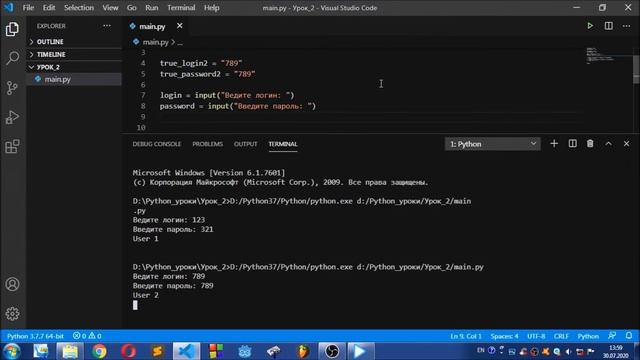Image resolution: width=640 pixels, height=360 pixels.
Task: Change line endings via CRLF
Action: (561, 336)
